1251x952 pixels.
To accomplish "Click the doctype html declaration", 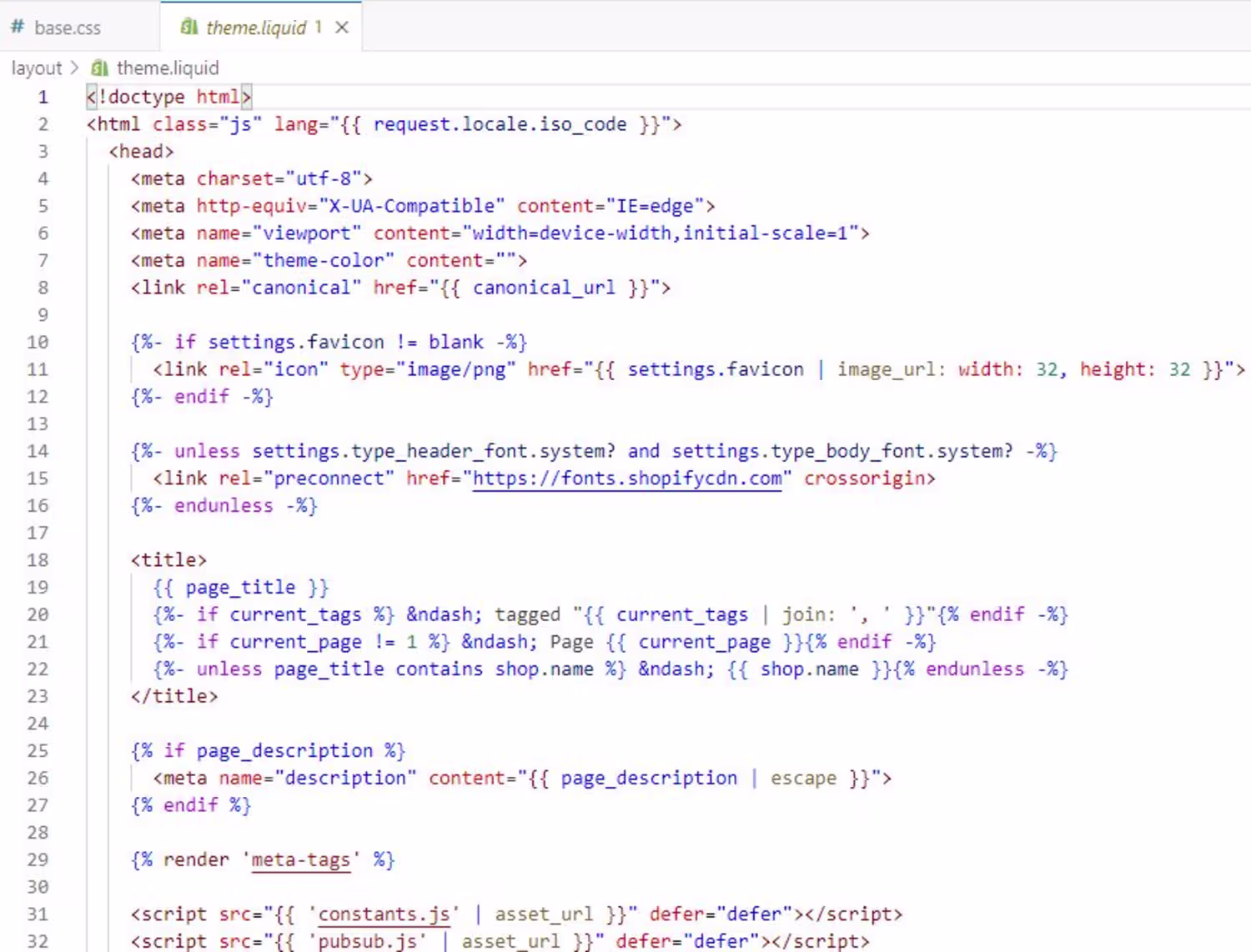I will click(168, 97).
